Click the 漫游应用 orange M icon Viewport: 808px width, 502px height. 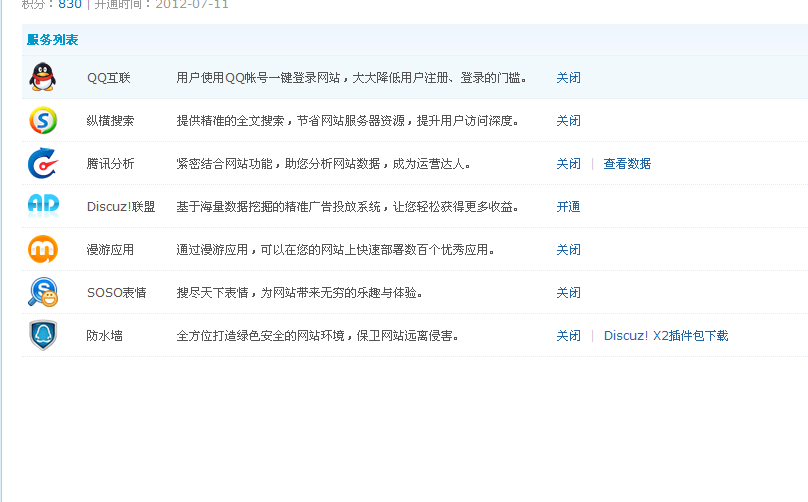click(43, 249)
